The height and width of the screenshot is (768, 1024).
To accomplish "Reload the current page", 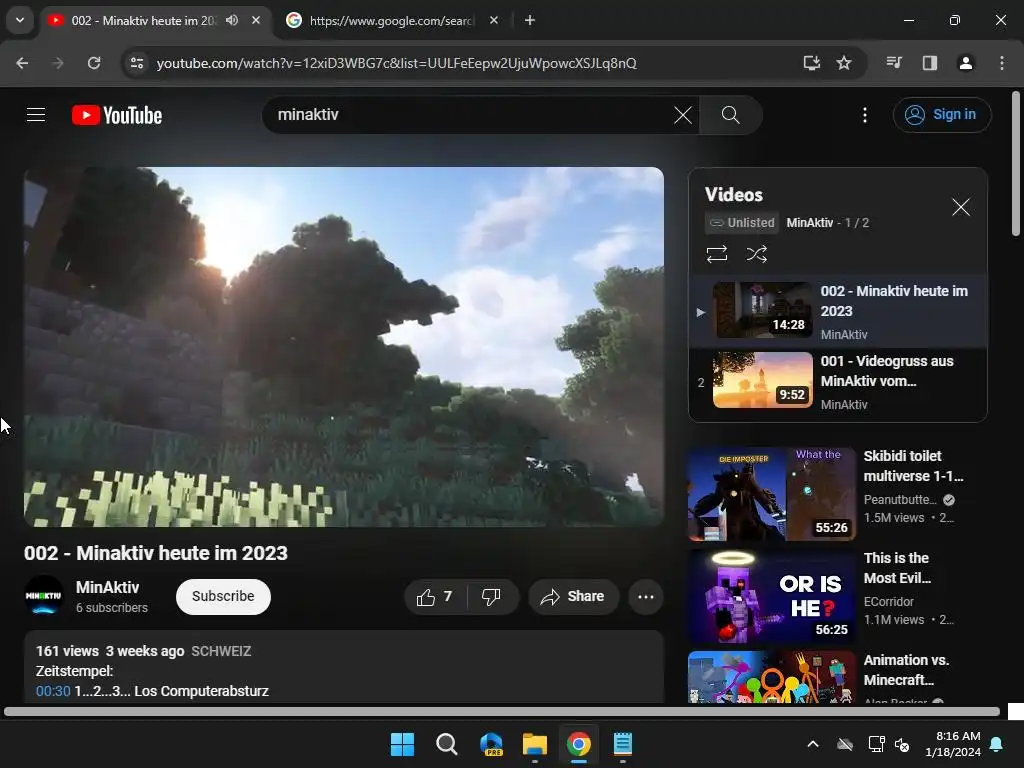I will tap(94, 63).
